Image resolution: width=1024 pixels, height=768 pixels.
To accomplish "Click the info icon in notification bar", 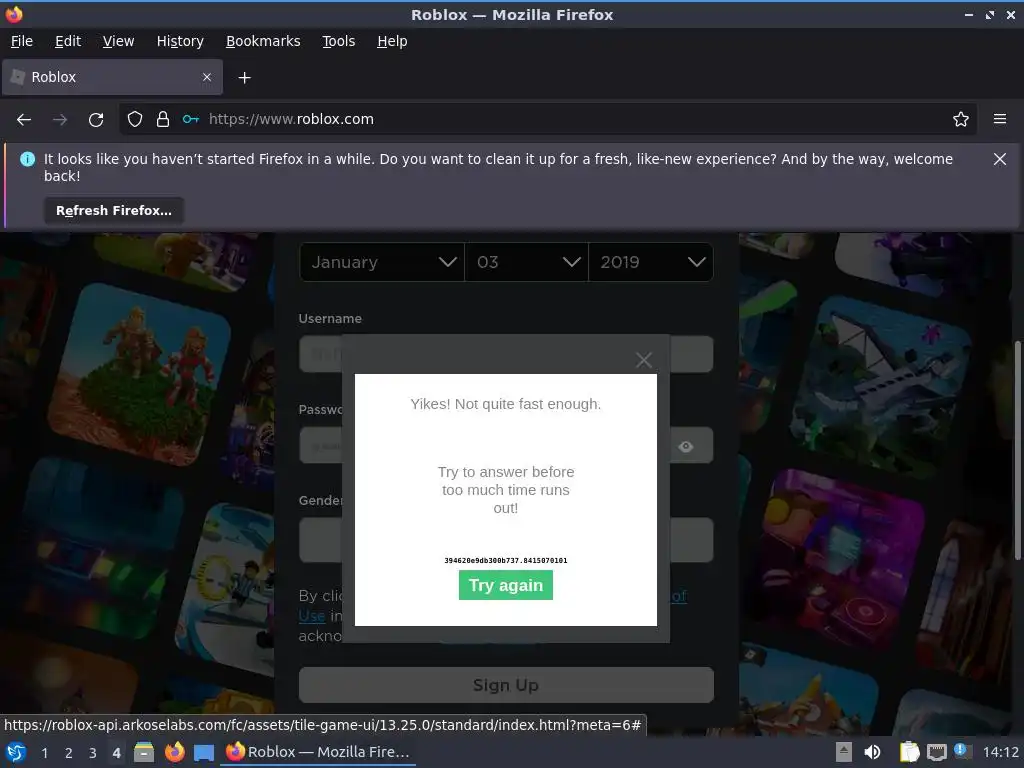I will pos(27,159).
